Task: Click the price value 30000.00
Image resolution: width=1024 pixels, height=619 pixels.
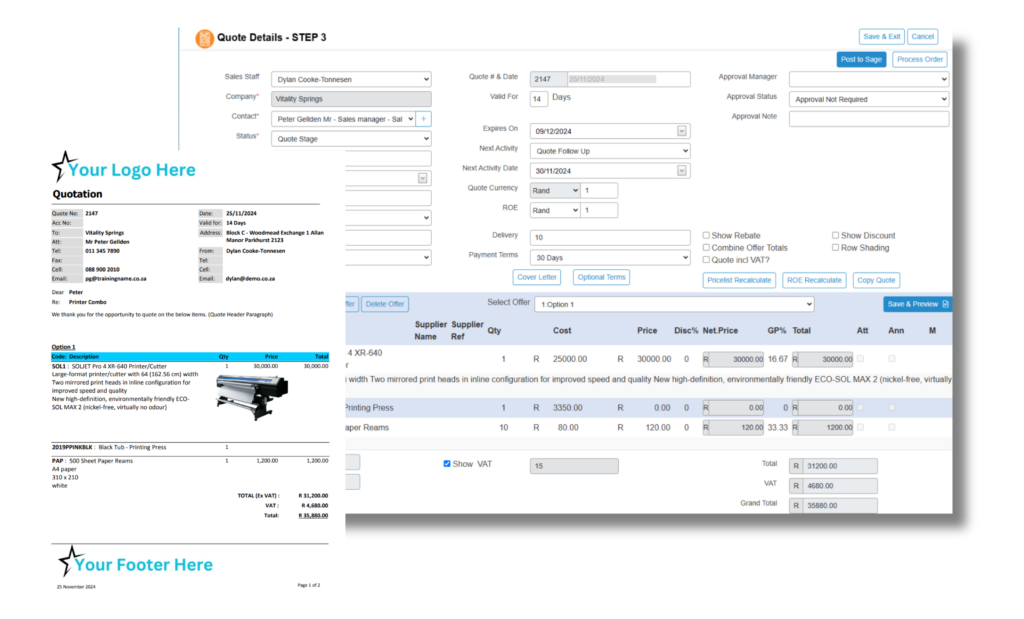Action: click(654, 359)
